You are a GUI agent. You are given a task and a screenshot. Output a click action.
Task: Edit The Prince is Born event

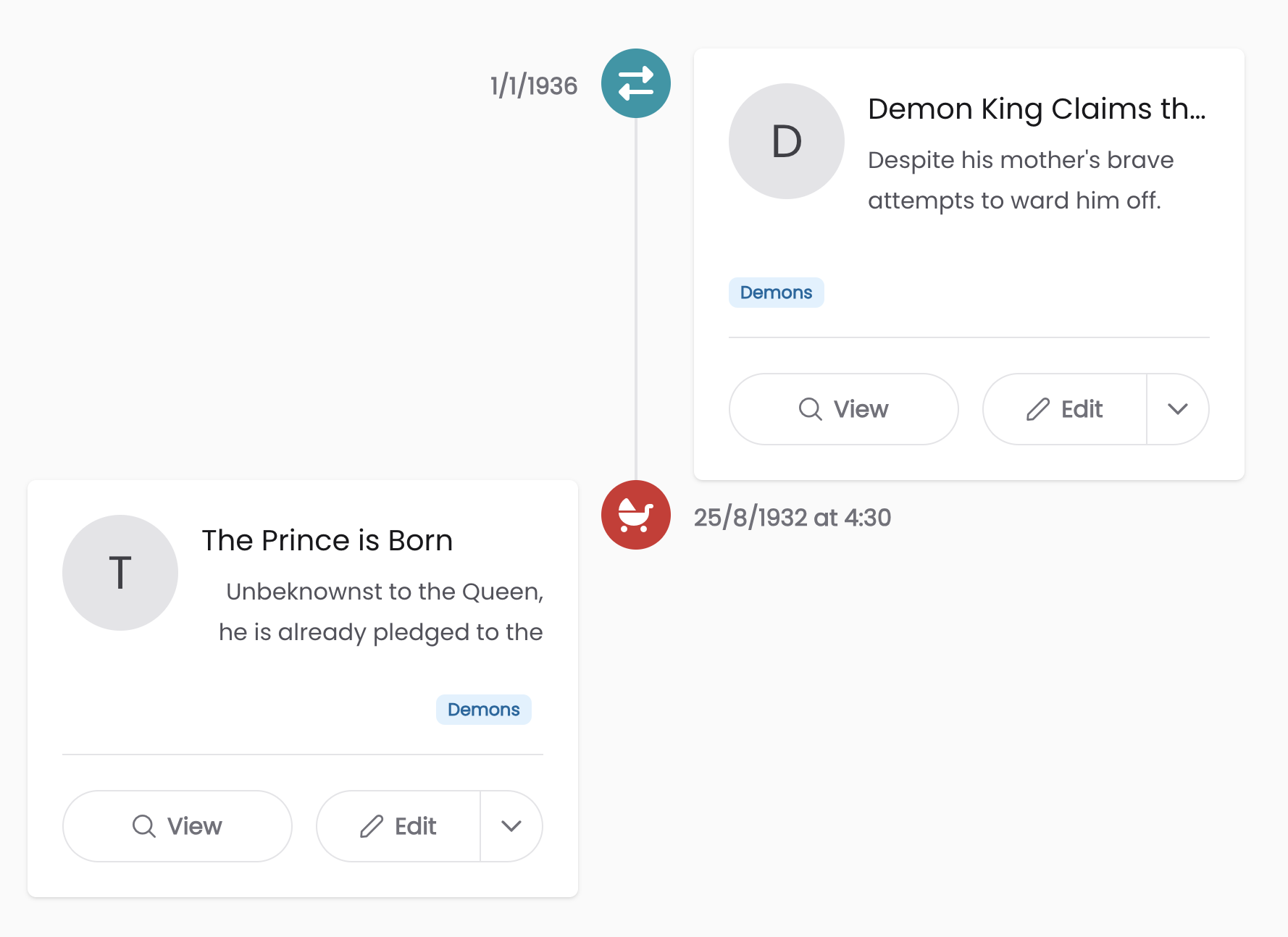click(398, 826)
